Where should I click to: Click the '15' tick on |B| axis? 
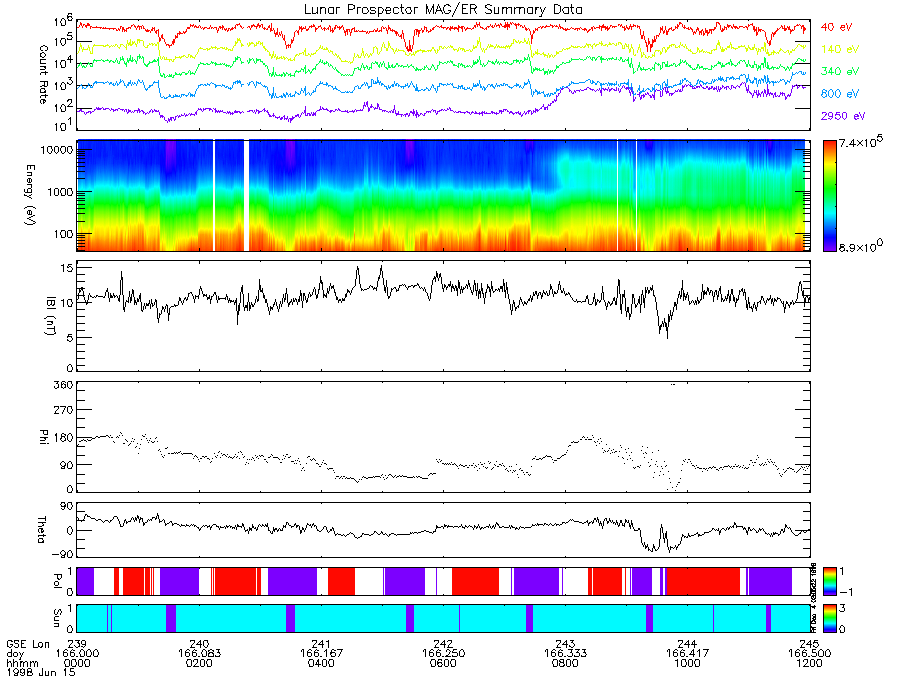[x=67, y=268]
